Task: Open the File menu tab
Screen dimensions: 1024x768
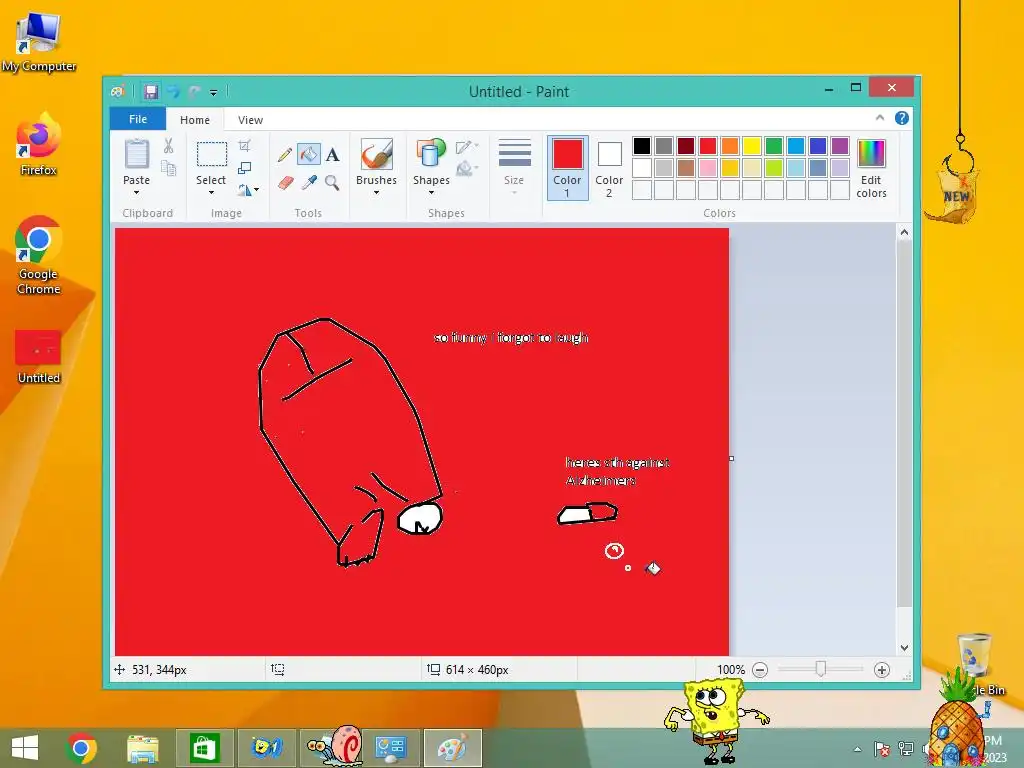Action: [138, 119]
